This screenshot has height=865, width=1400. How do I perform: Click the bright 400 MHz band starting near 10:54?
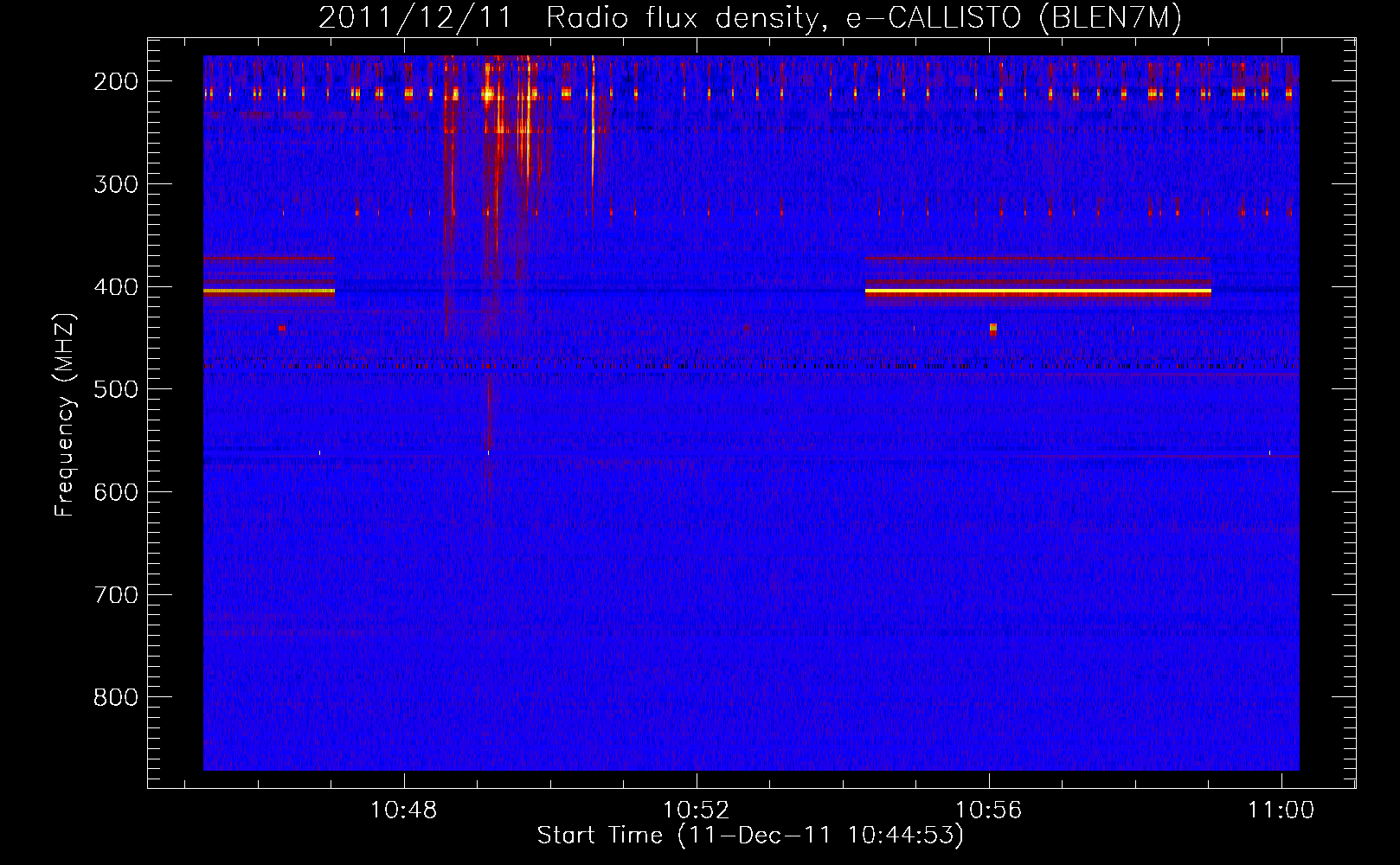click(x=1038, y=292)
